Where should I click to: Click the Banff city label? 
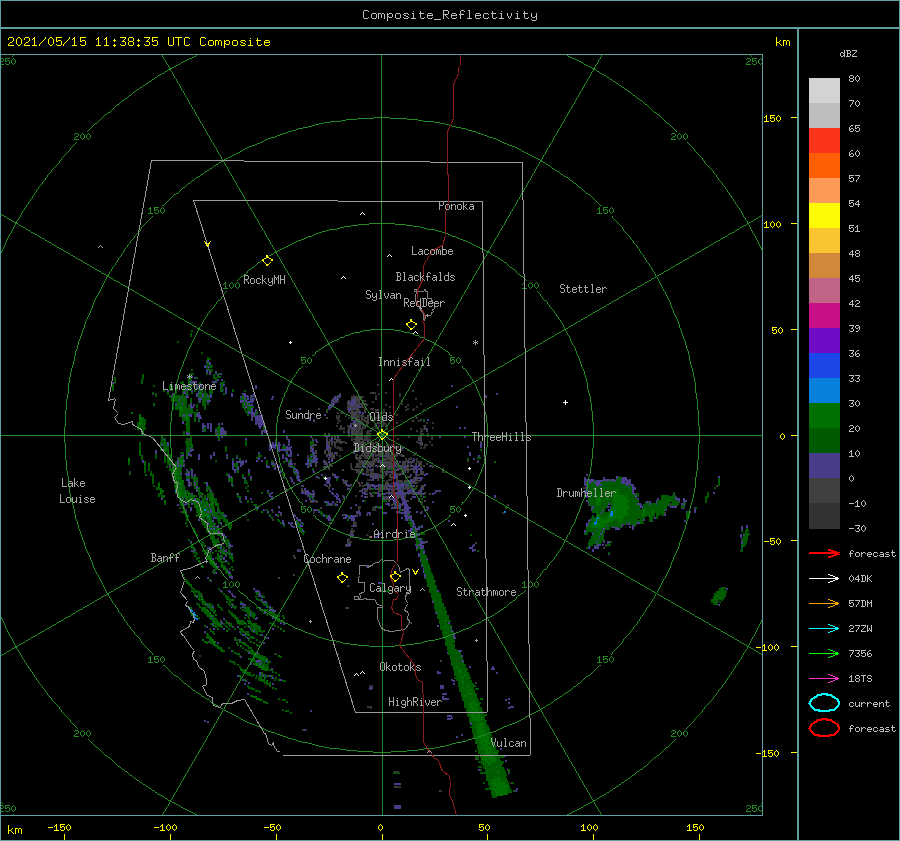(165, 557)
